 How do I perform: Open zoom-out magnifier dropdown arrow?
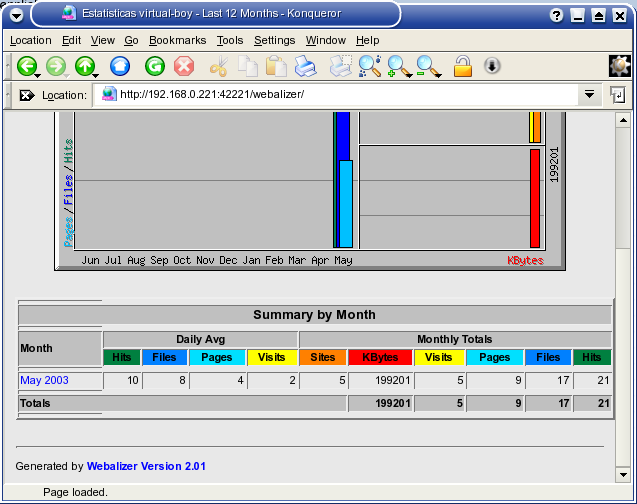click(438, 76)
